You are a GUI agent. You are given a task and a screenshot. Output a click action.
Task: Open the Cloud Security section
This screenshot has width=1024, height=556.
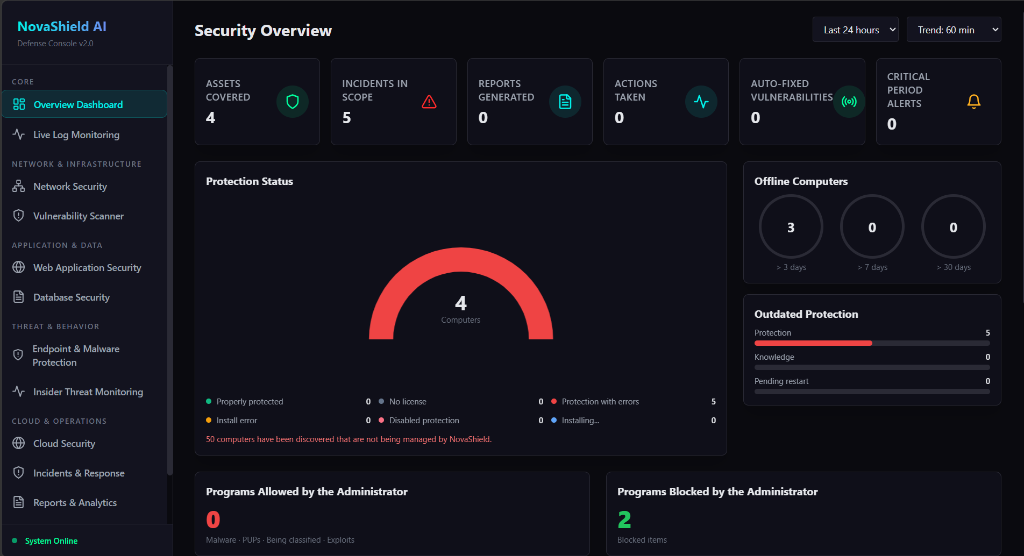click(x=84, y=443)
